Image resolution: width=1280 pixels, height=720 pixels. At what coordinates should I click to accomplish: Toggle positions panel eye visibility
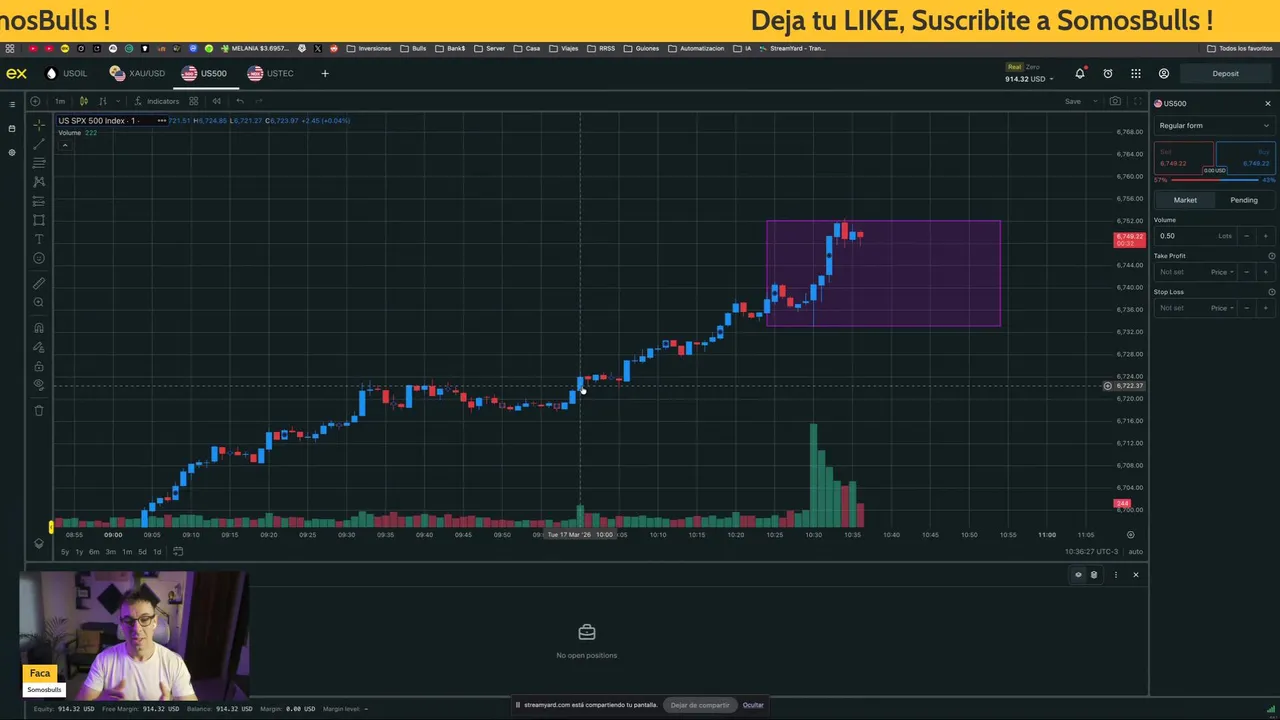(1078, 575)
